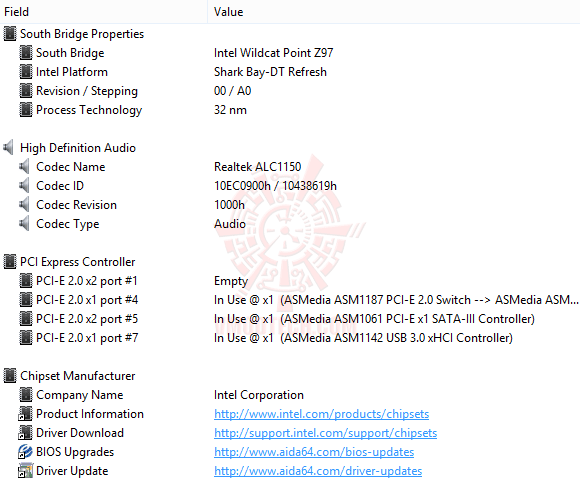Select the Codec ID field label
This screenshot has width=580, height=488.
[60, 186]
